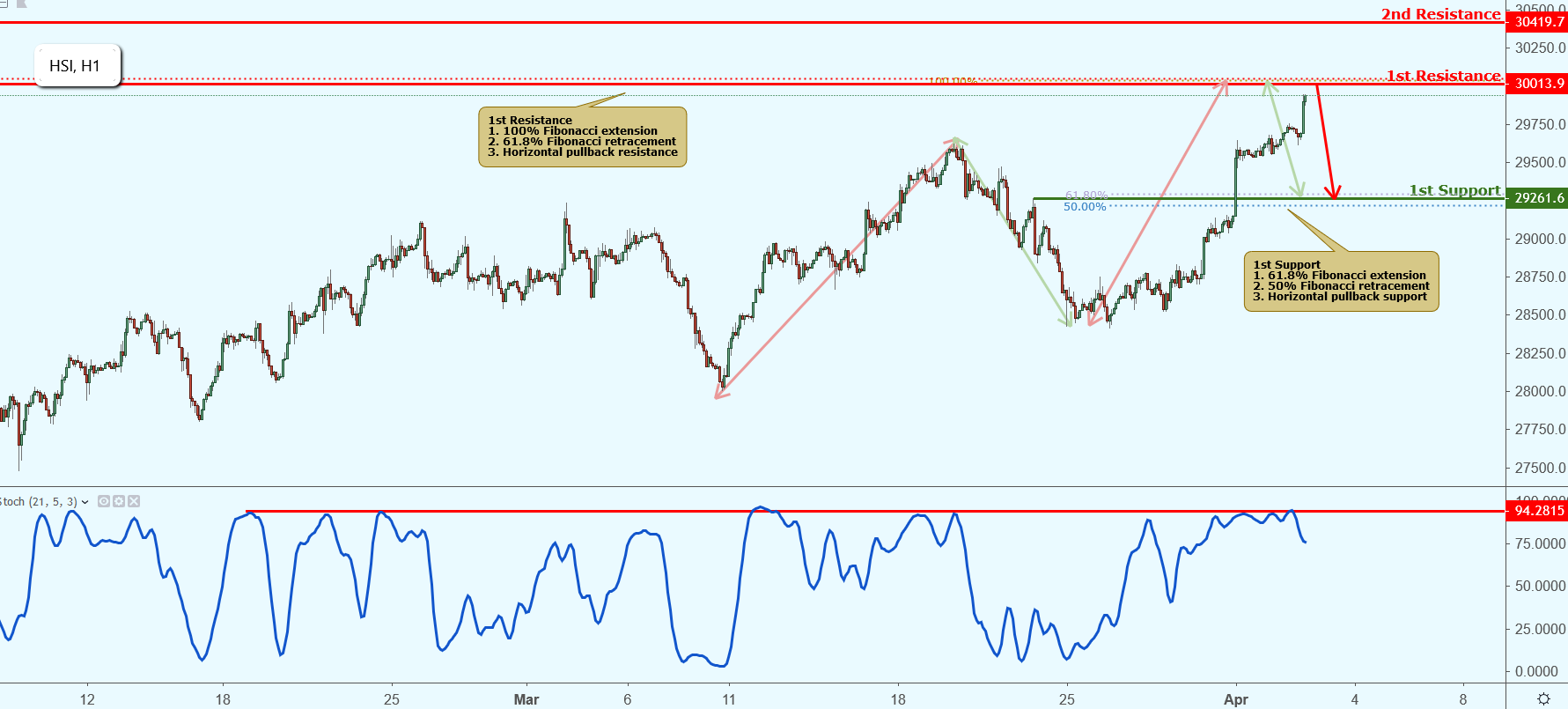This screenshot has height=709, width=1568.
Task: Click date '8' on time axis
Action: click(1463, 699)
